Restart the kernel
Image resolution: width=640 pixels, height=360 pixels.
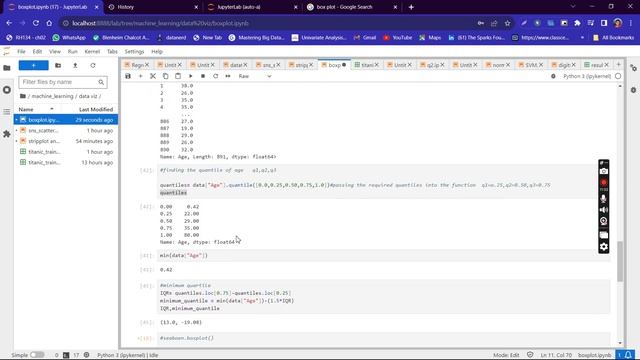click(x=216, y=76)
